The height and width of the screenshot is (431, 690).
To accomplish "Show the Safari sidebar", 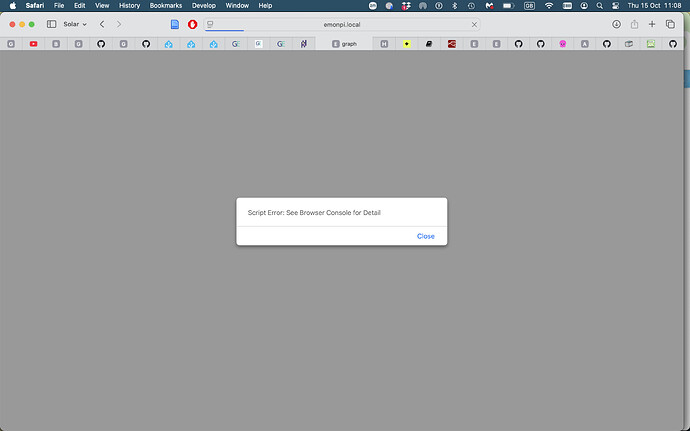I will pyautogui.click(x=51, y=24).
